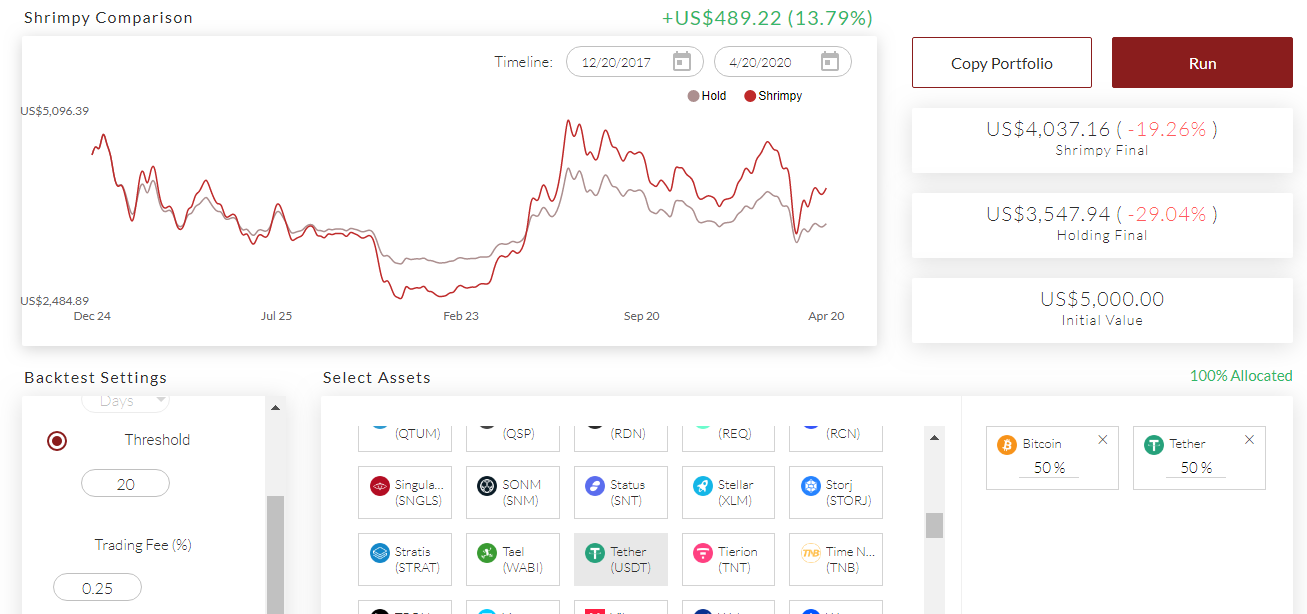Image resolution: width=1307 pixels, height=614 pixels.
Task: Click the Apr 20 axis label
Action: 826,316
